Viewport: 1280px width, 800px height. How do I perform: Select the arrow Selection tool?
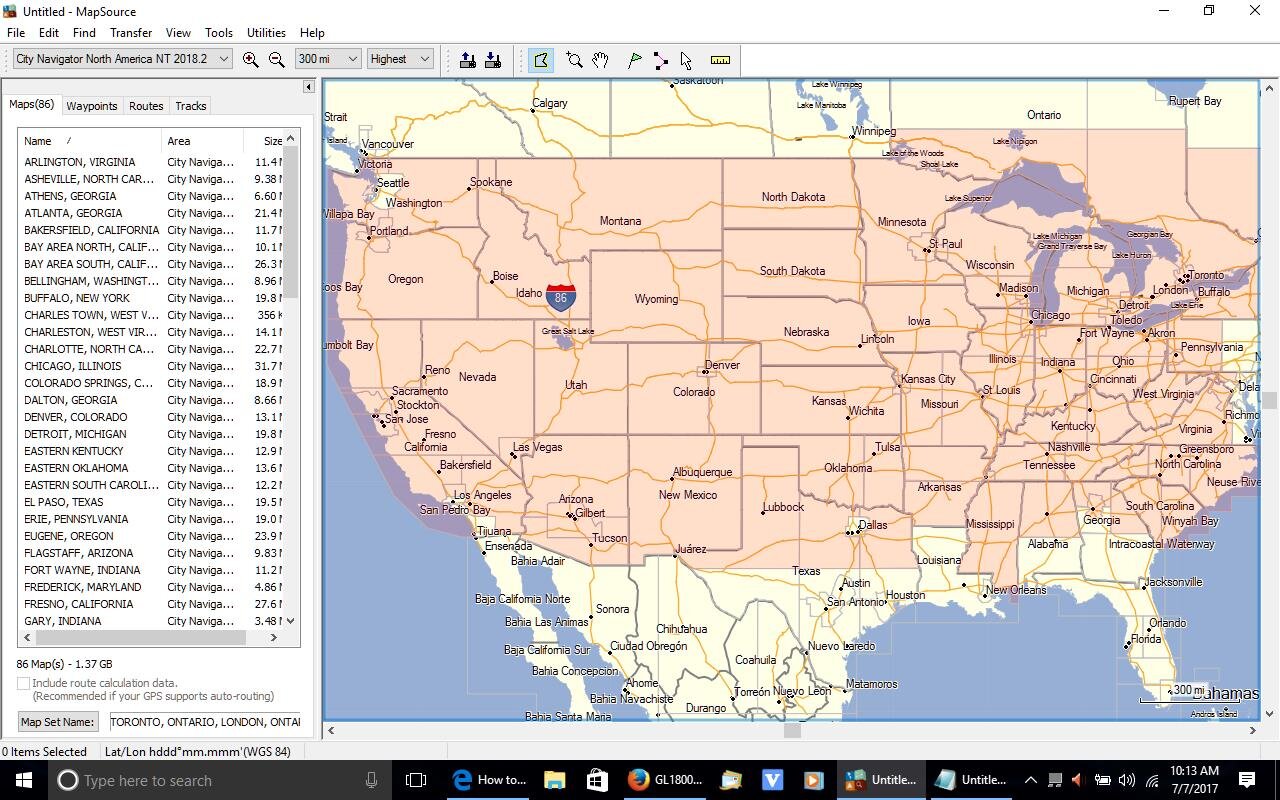pos(686,60)
